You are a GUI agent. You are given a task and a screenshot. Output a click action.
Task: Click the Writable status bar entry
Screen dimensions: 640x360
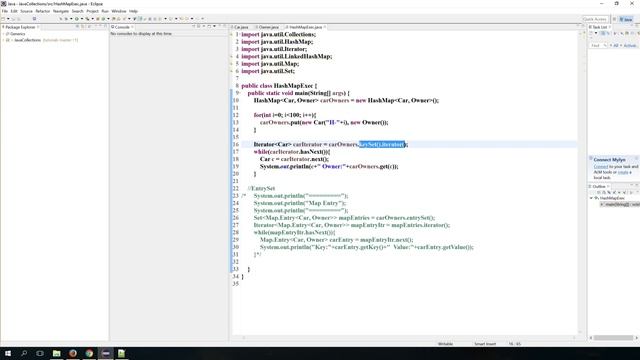point(445,344)
